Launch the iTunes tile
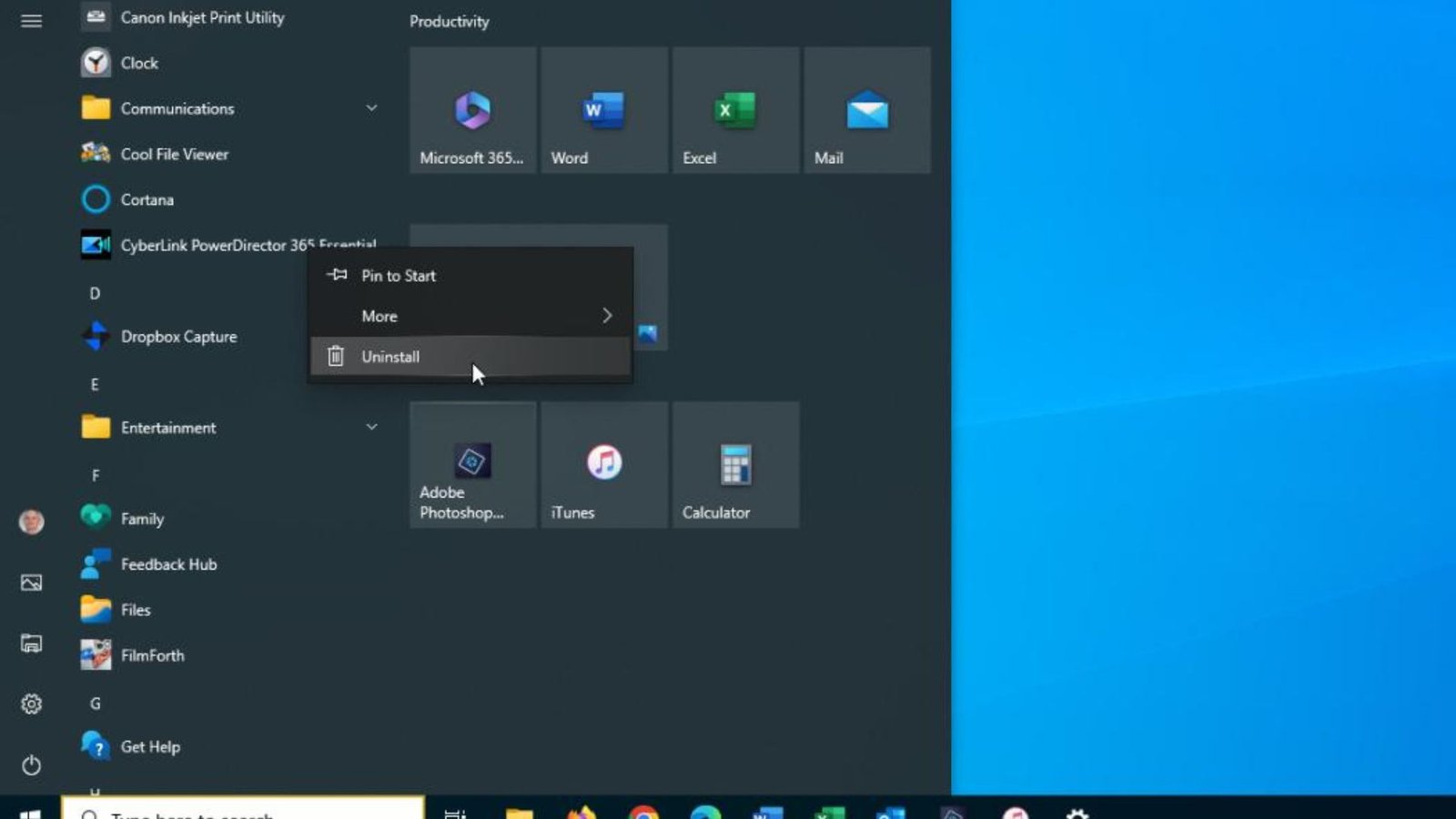 coord(604,465)
